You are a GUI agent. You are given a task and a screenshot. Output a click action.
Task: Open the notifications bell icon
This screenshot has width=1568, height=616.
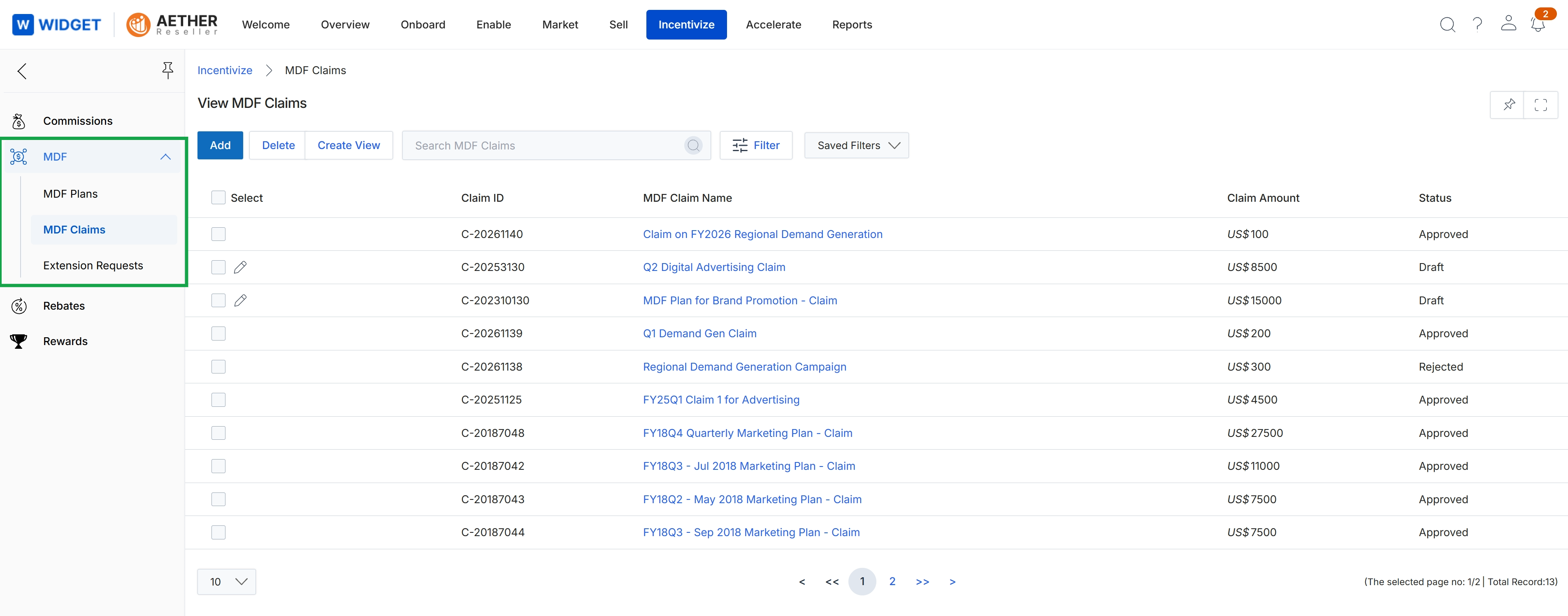pyautogui.click(x=1538, y=24)
